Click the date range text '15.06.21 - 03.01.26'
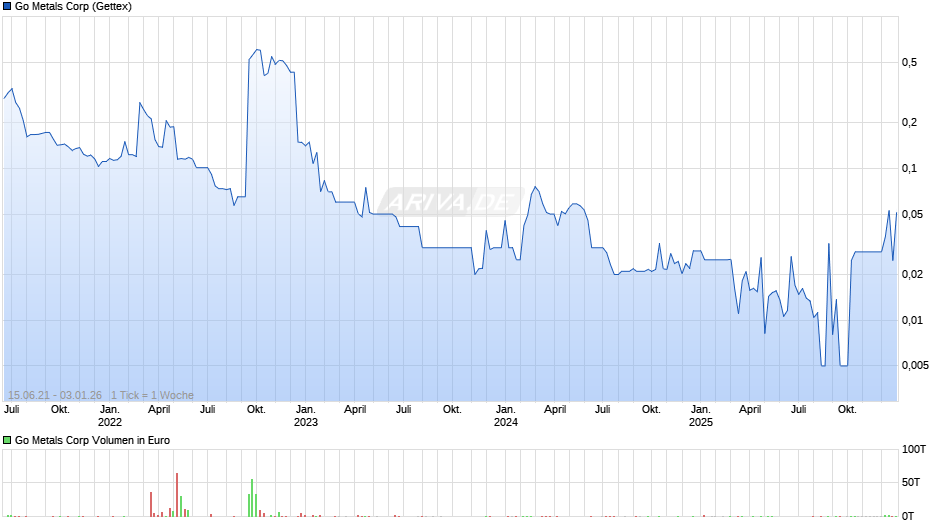The width and height of the screenshot is (940, 526). [55, 395]
